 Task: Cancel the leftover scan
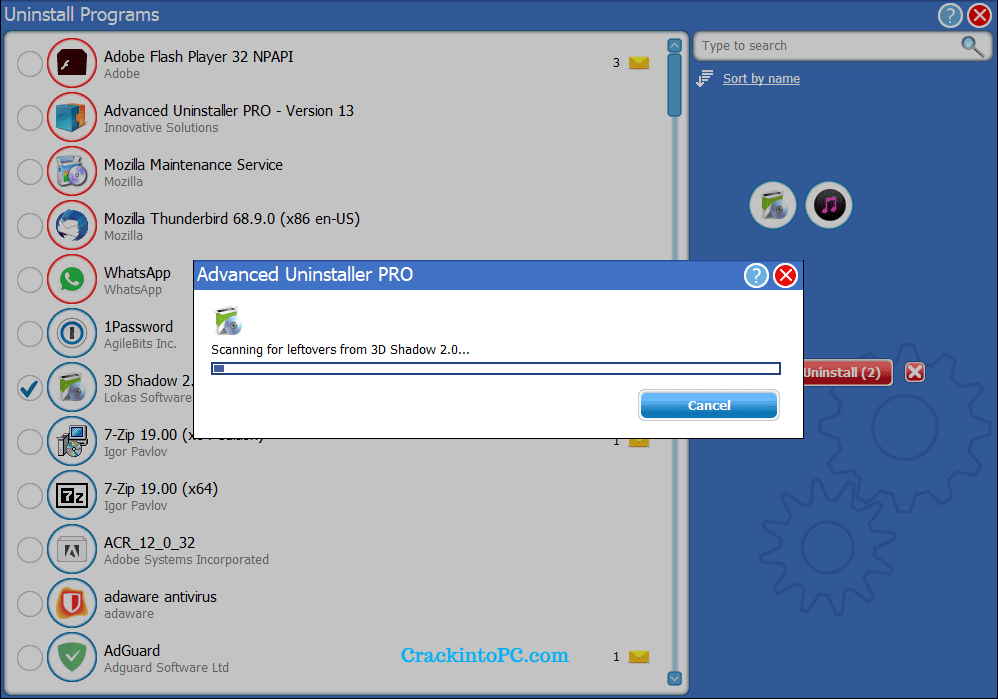pos(708,405)
